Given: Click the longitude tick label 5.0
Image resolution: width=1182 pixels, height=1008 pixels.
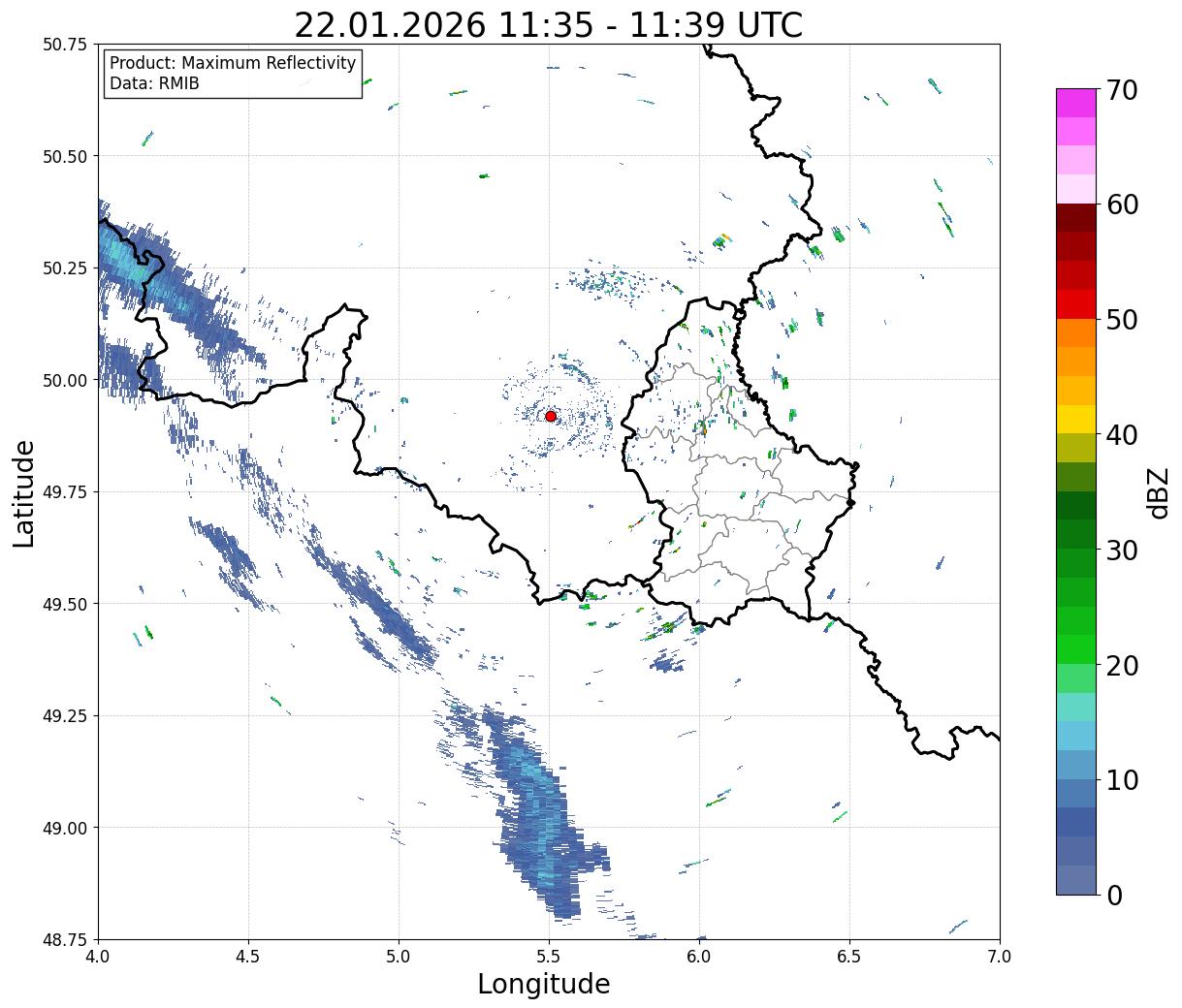Looking at the screenshot, I should point(399,956).
